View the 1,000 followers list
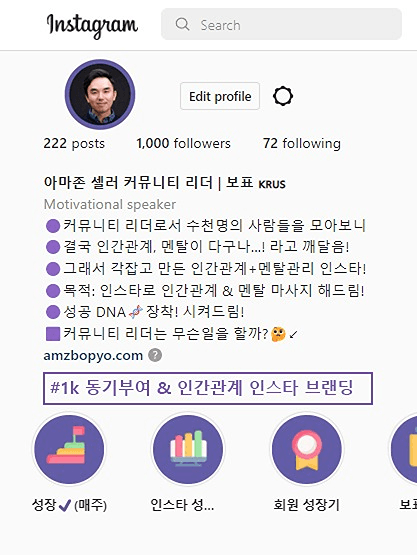This screenshot has width=417, height=555. coord(183,143)
